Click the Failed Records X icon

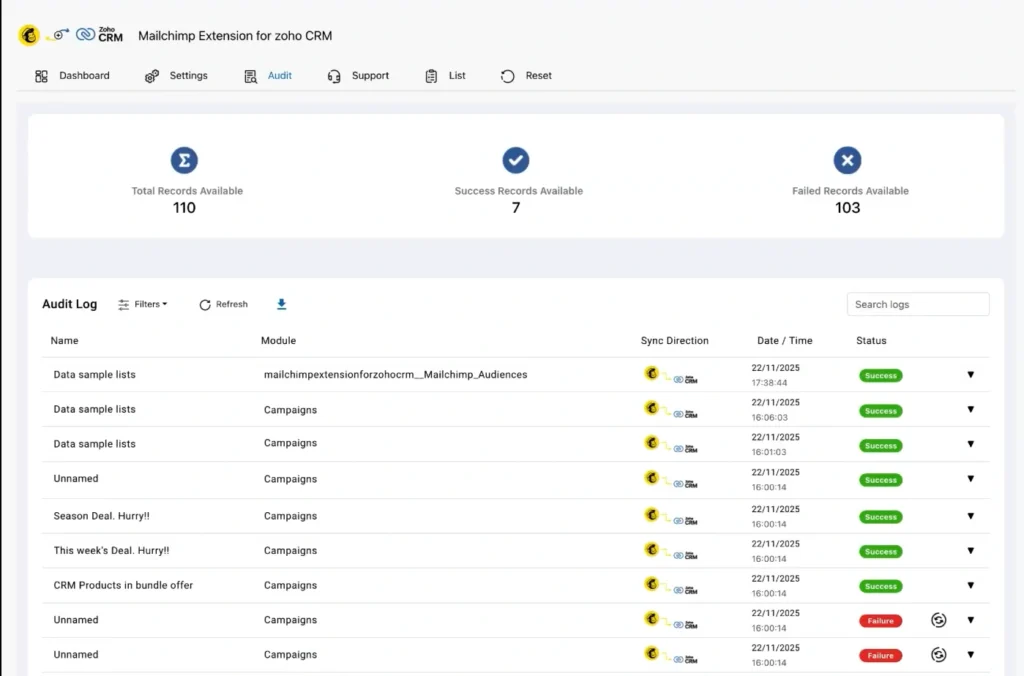pos(847,160)
